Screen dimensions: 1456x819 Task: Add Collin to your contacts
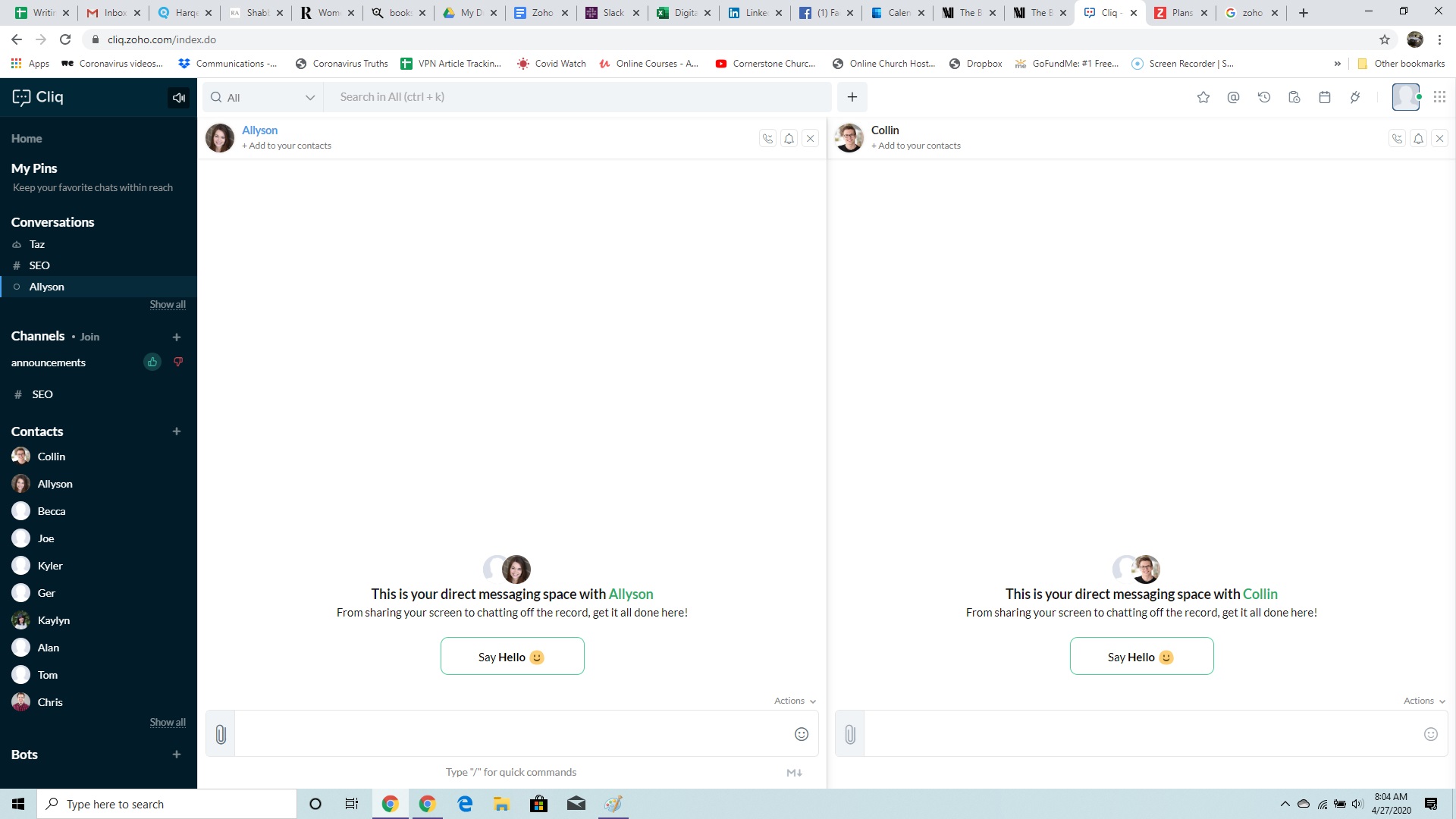tap(916, 146)
